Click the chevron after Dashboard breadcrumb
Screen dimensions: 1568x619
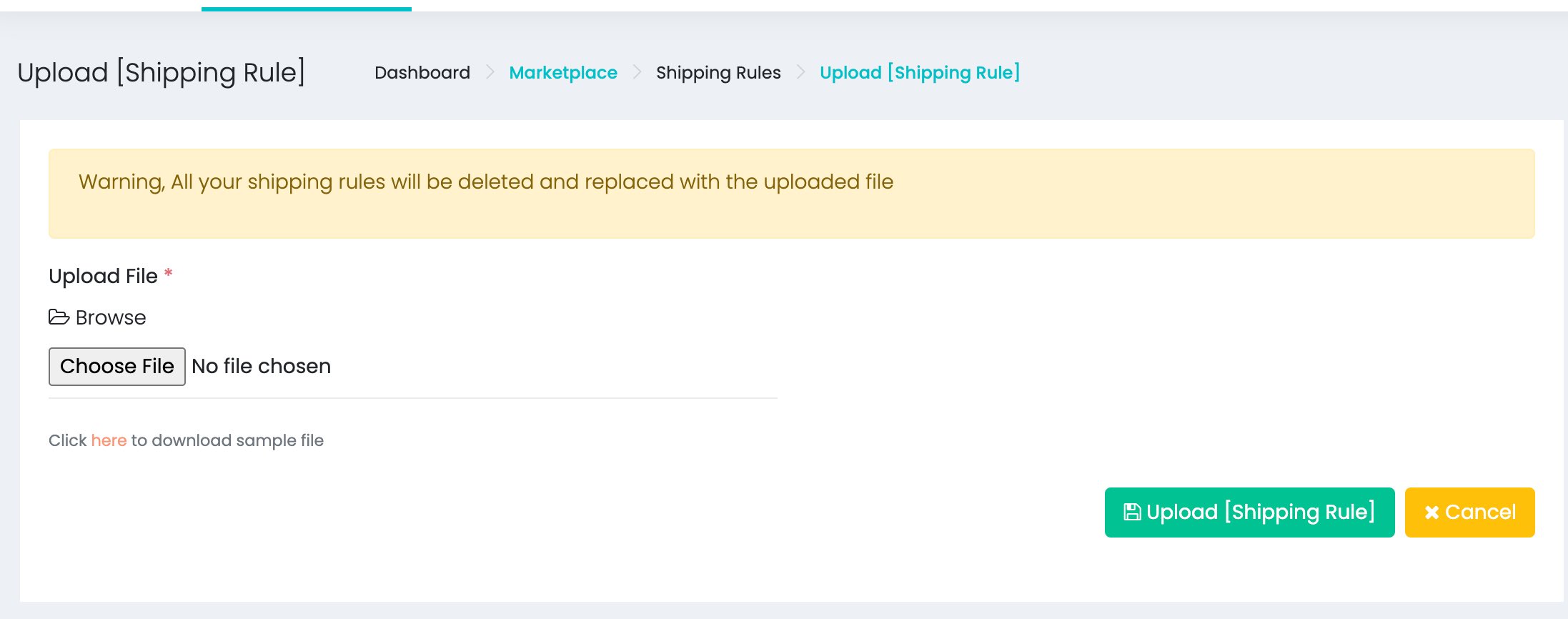(x=490, y=72)
